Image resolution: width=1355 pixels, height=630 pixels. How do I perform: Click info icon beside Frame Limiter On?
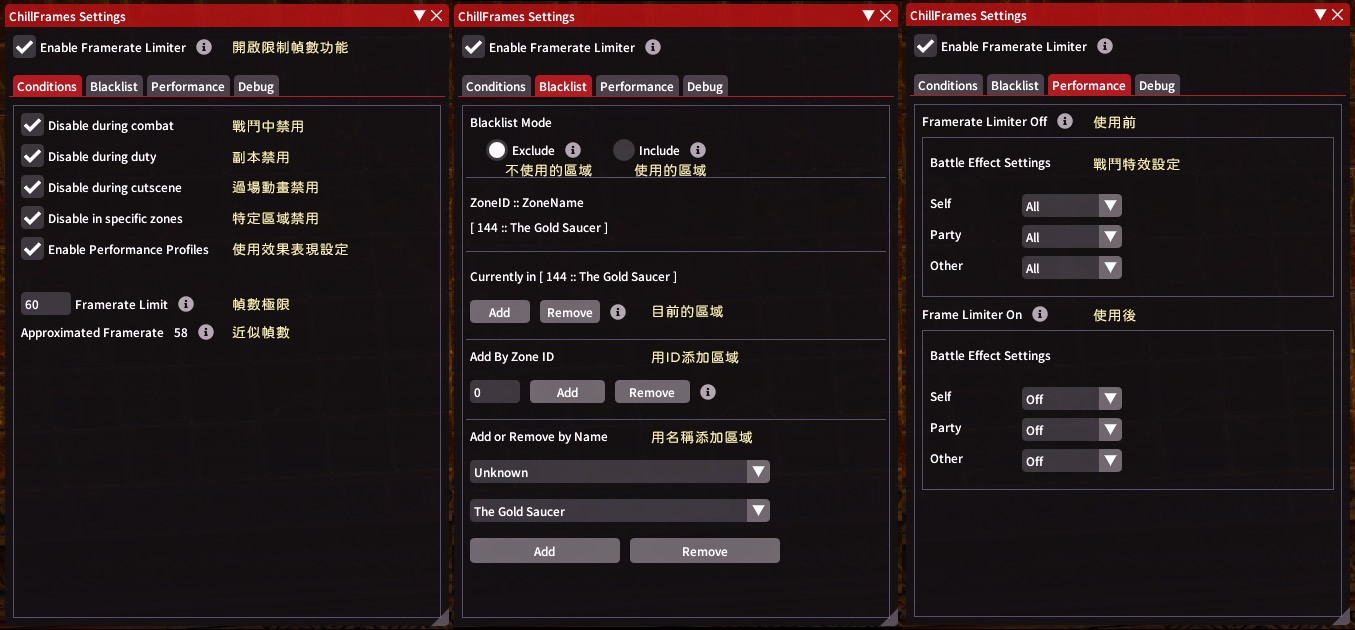coord(1040,314)
